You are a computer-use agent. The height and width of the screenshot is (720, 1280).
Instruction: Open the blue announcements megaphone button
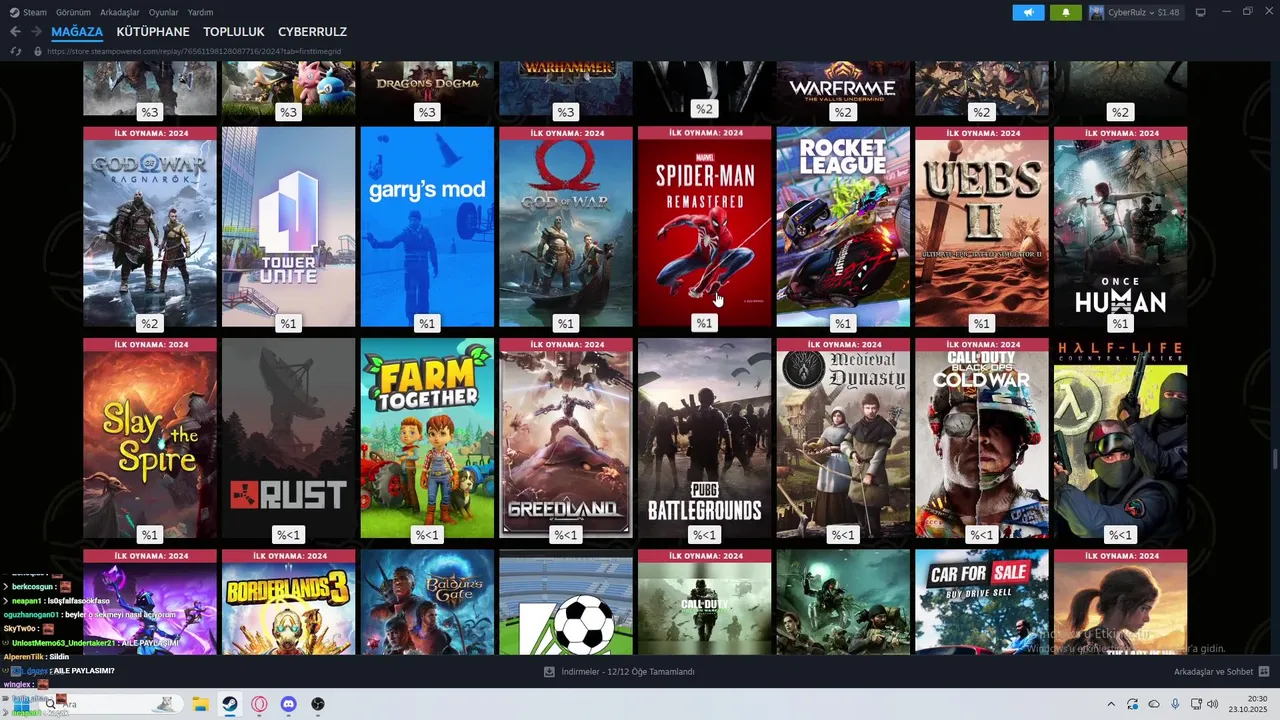click(x=1028, y=12)
